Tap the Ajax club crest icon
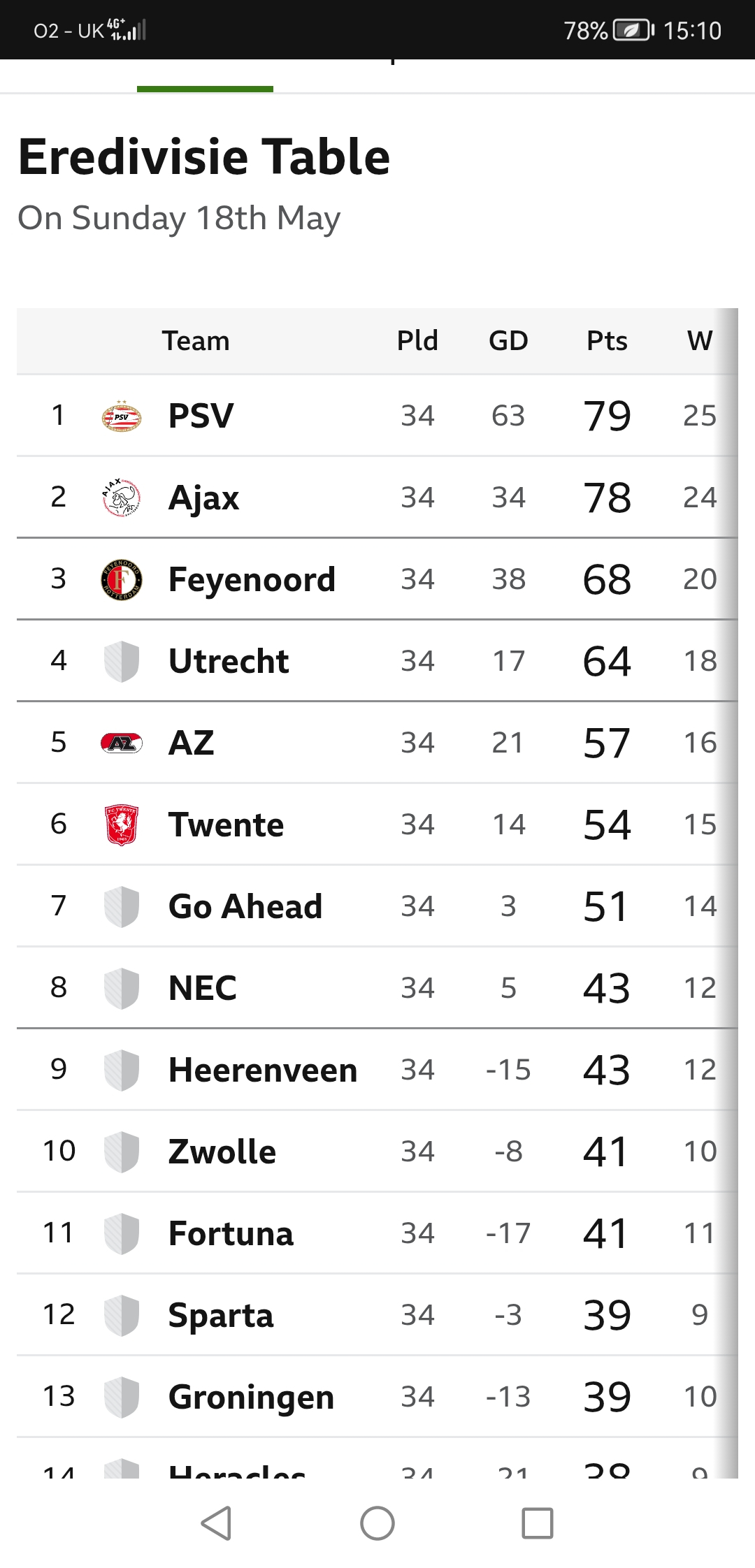 pyautogui.click(x=122, y=498)
